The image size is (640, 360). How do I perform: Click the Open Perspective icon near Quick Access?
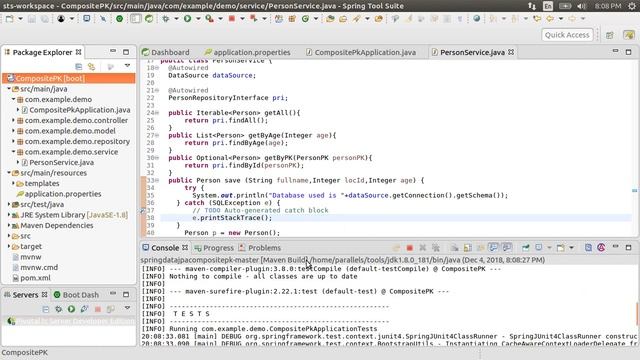click(610, 35)
